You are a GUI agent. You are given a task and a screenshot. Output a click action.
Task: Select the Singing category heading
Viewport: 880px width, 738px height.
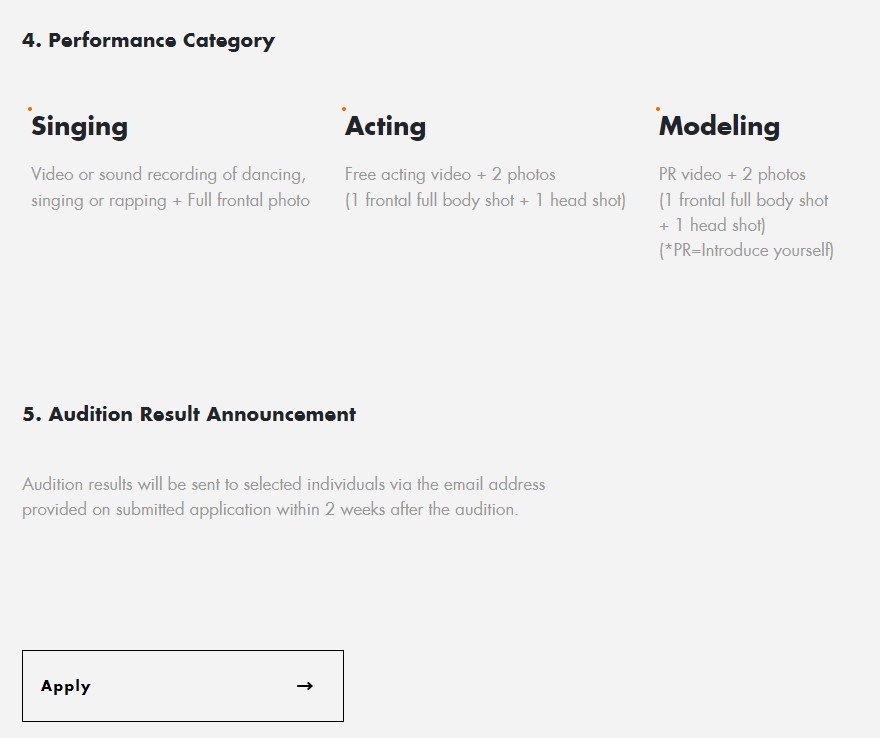tap(79, 127)
